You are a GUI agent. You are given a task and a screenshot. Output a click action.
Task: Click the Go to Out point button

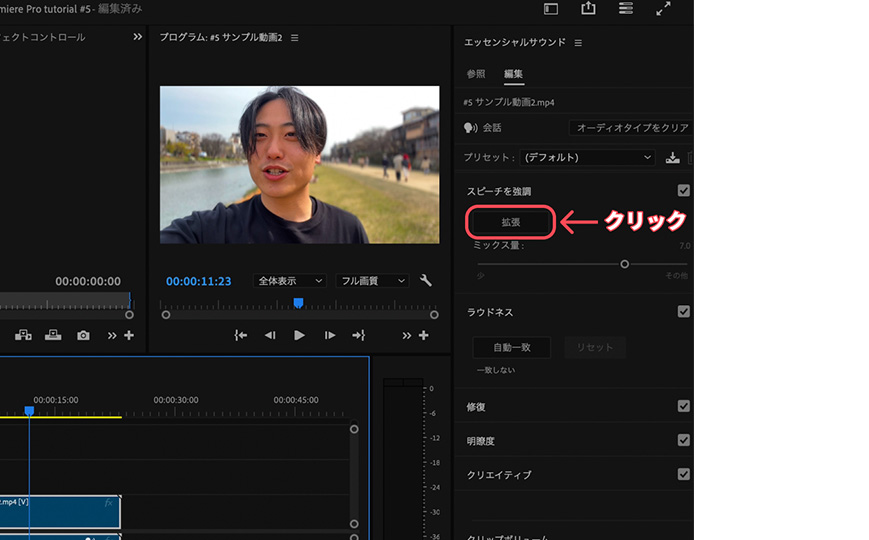click(359, 335)
